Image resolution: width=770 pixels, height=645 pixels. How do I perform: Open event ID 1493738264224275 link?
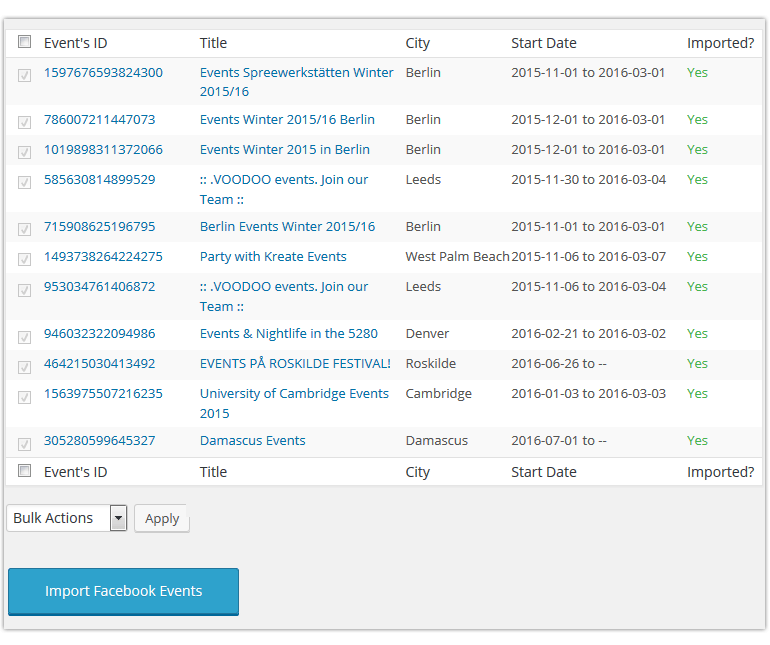[x=103, y=256]
